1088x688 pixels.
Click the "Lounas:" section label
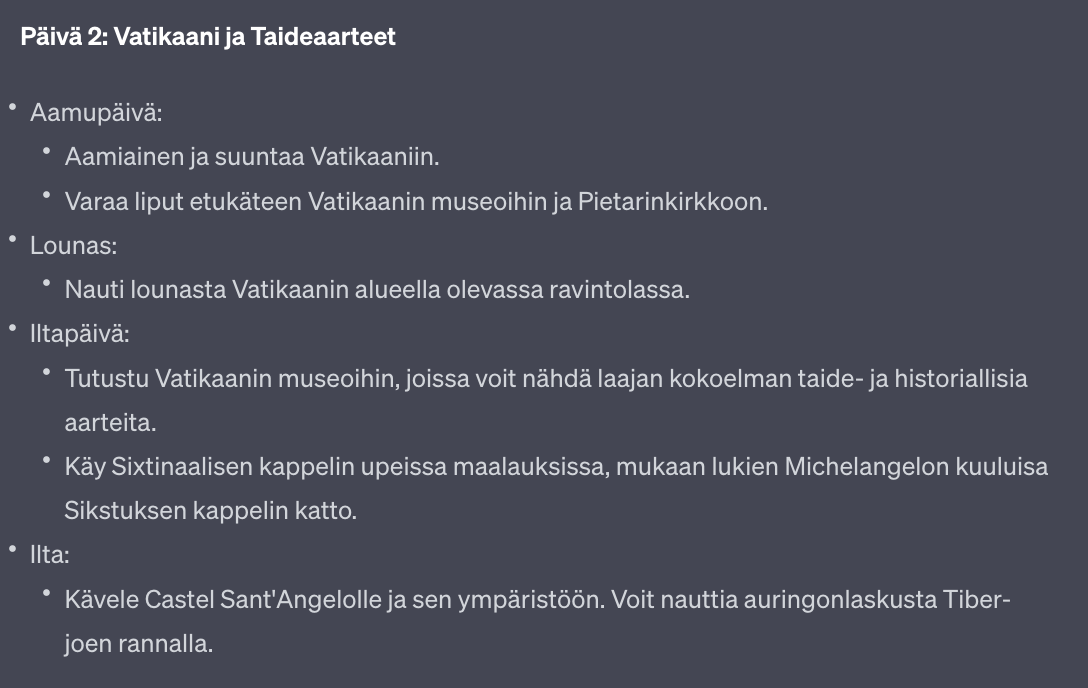tap(73, 245)
